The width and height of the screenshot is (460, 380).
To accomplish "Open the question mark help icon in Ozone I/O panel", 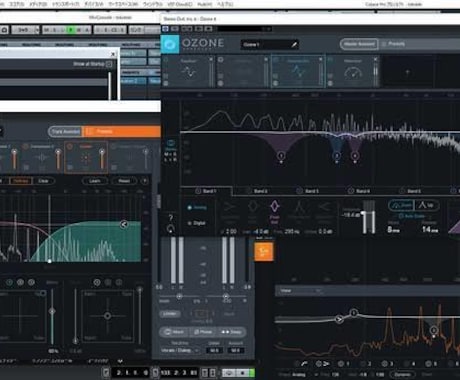I will pyautogui.click(x=171, y=218).
